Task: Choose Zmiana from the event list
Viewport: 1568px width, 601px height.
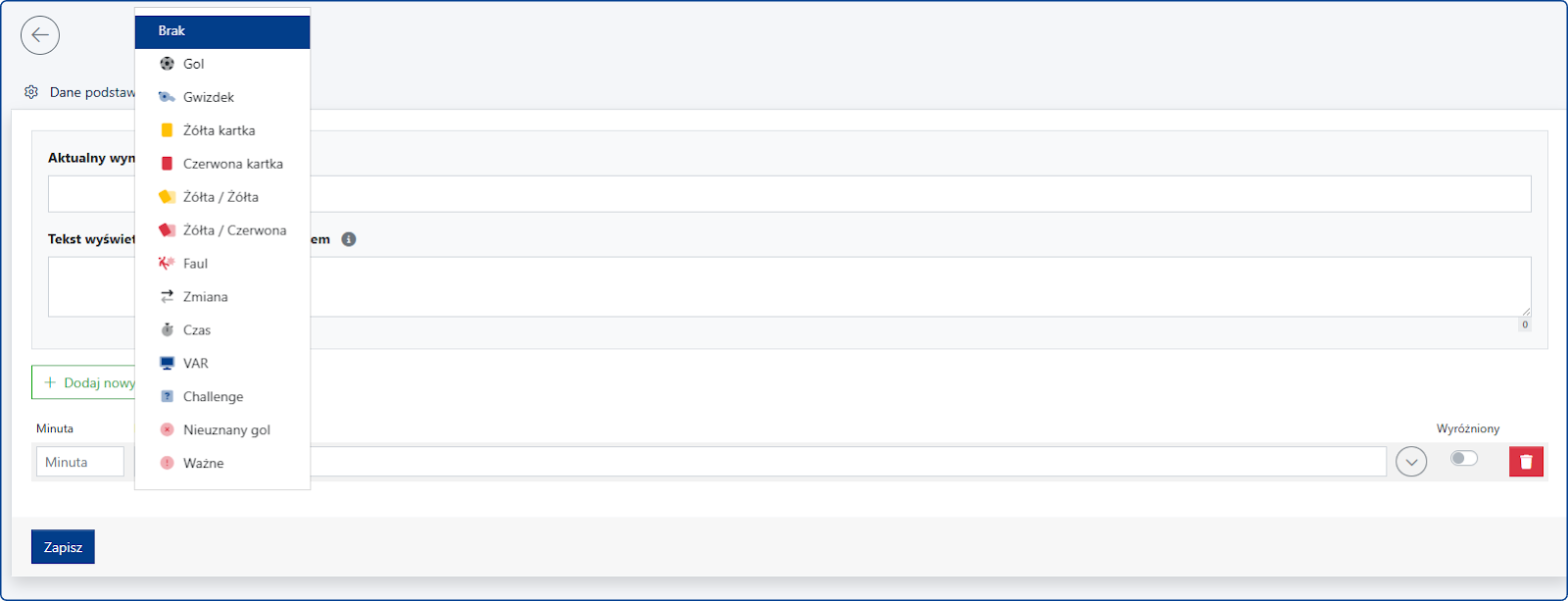Action: [205, 297]
